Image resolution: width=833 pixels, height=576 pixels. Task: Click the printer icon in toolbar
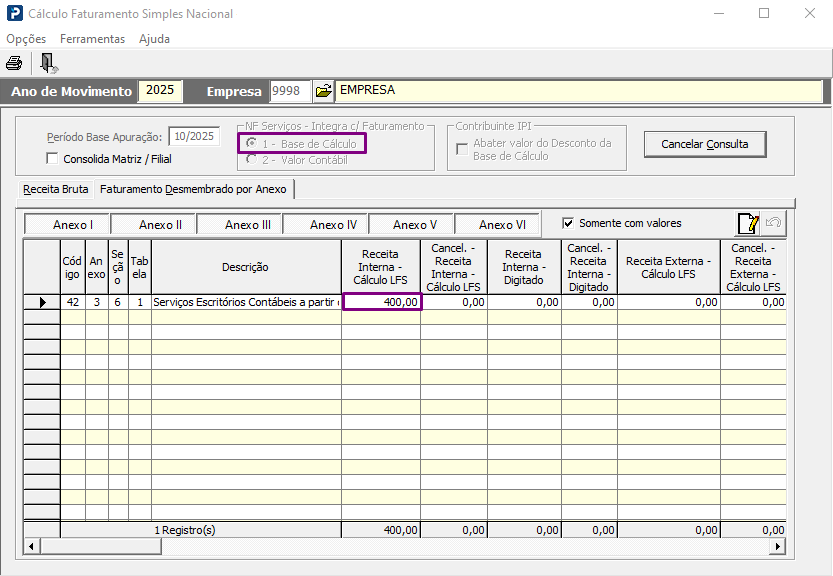point(14,63)
